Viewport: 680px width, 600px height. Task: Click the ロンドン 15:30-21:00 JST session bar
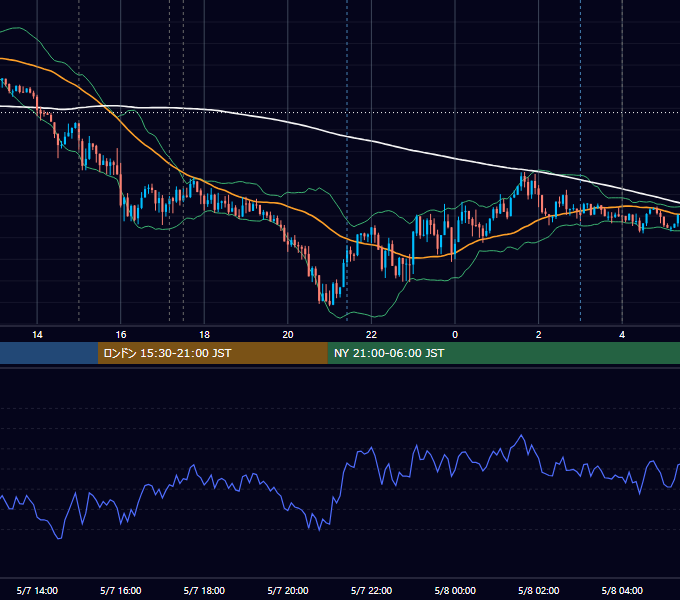click(212, 353)
